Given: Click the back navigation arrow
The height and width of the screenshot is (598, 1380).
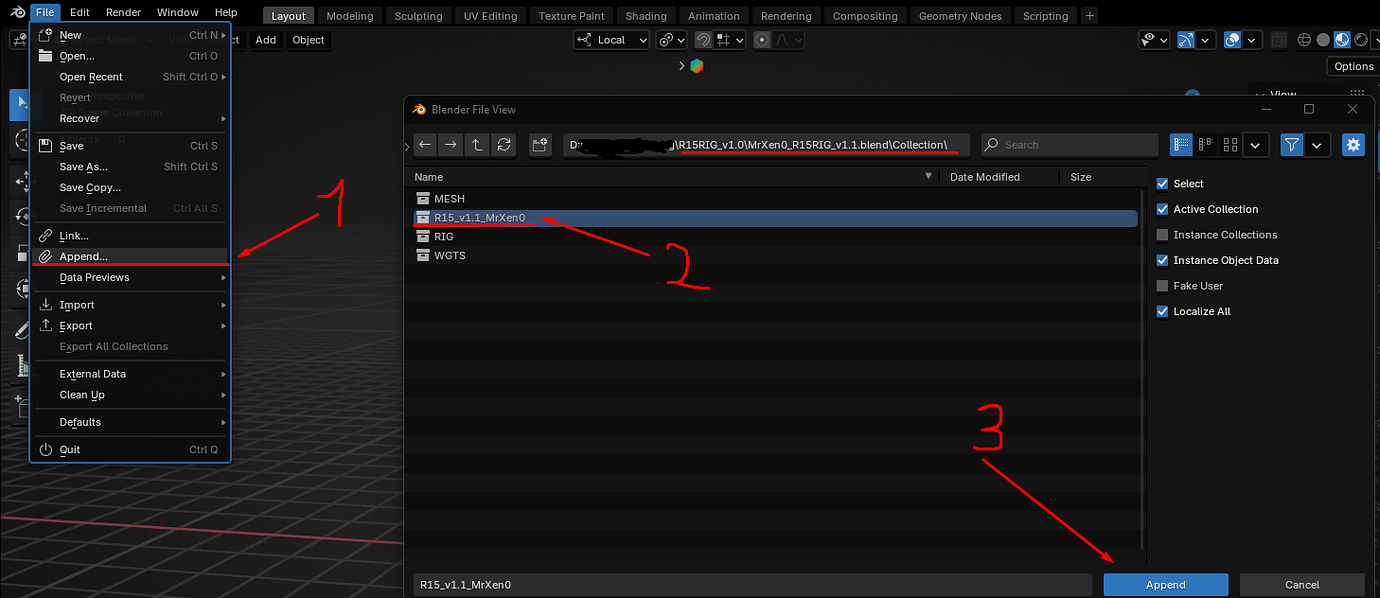Looking at the screenshot, I should [x=425, y=145].
